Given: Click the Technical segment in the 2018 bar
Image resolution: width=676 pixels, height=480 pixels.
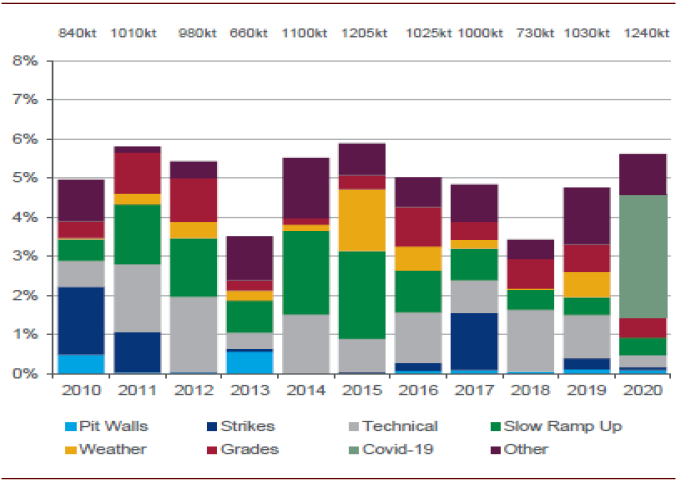Looking at the screenshot, I should click(531, 341).
